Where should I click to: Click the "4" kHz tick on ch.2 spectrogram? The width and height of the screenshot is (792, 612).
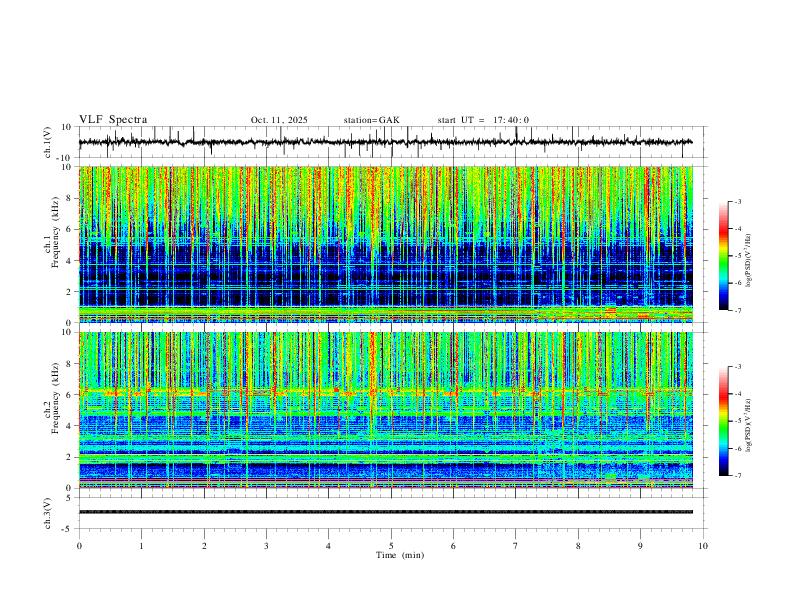tap(69, 426)
